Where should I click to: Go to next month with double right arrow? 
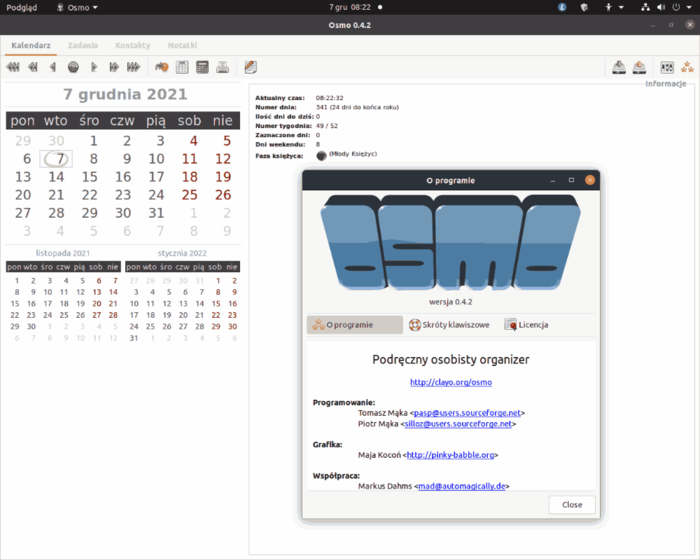coord(114,67)
